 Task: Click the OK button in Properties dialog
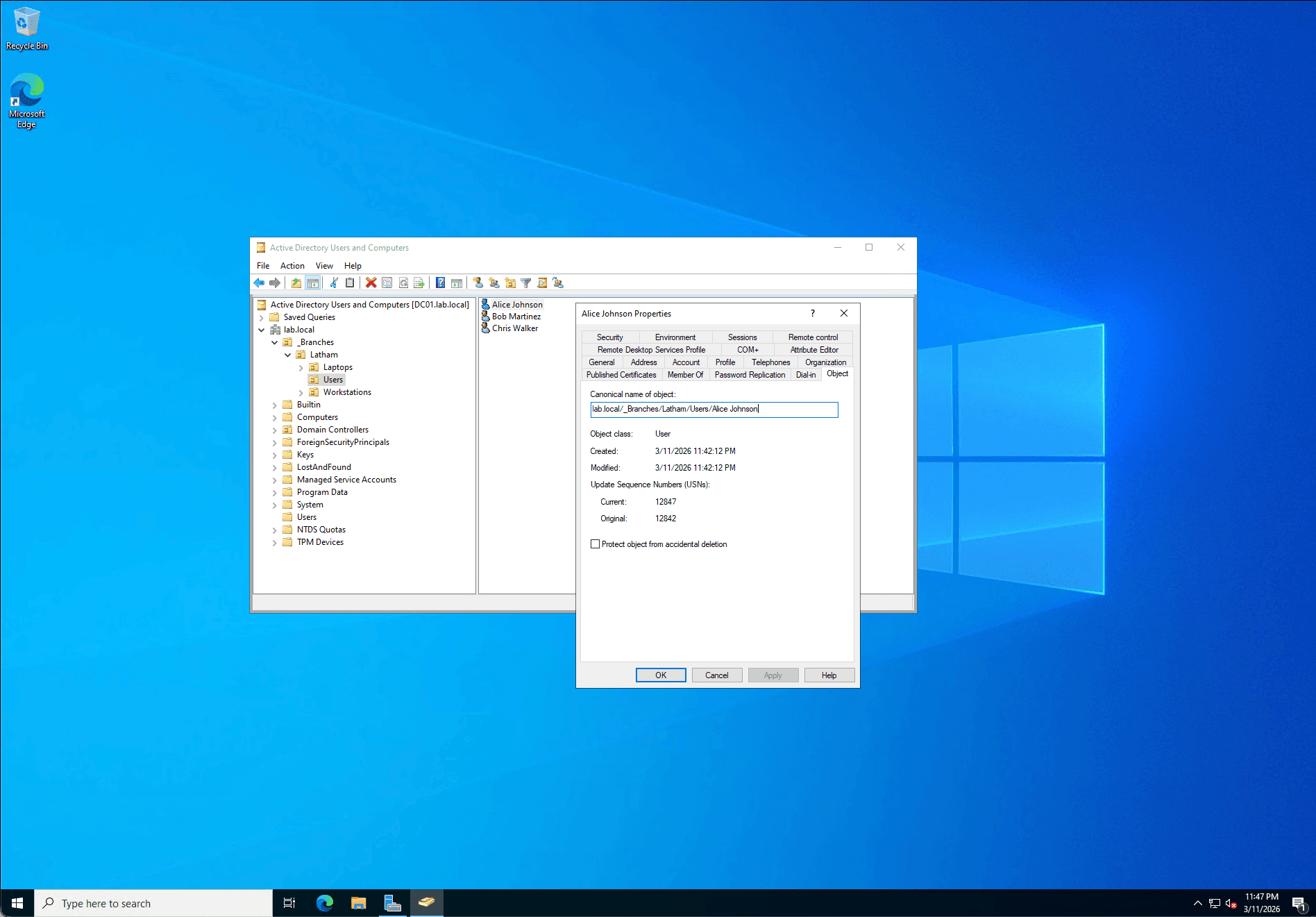(660, 675)
